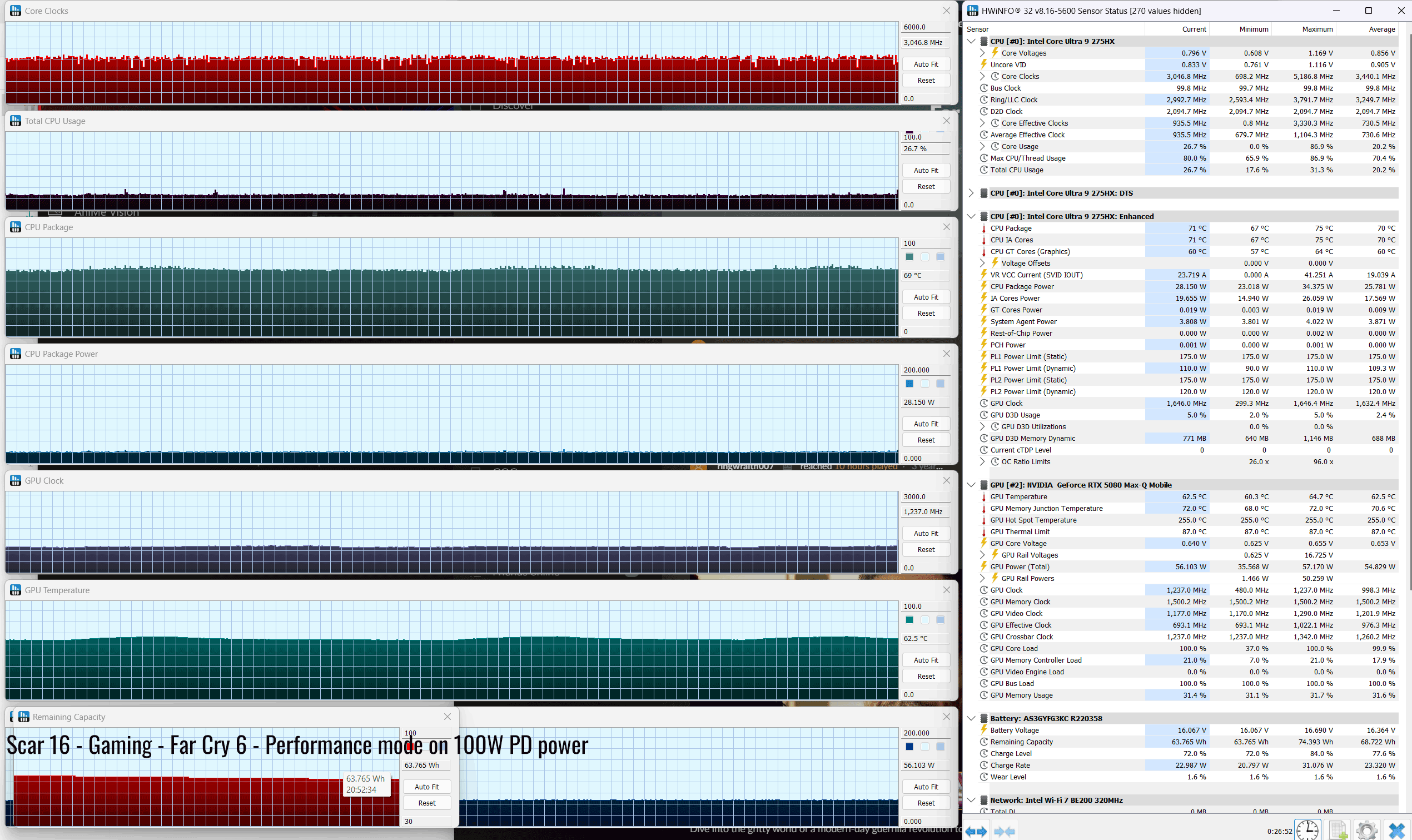
Task: Edit the 30 minimum field in Remaining Capacity
Action: pos(427,821)
